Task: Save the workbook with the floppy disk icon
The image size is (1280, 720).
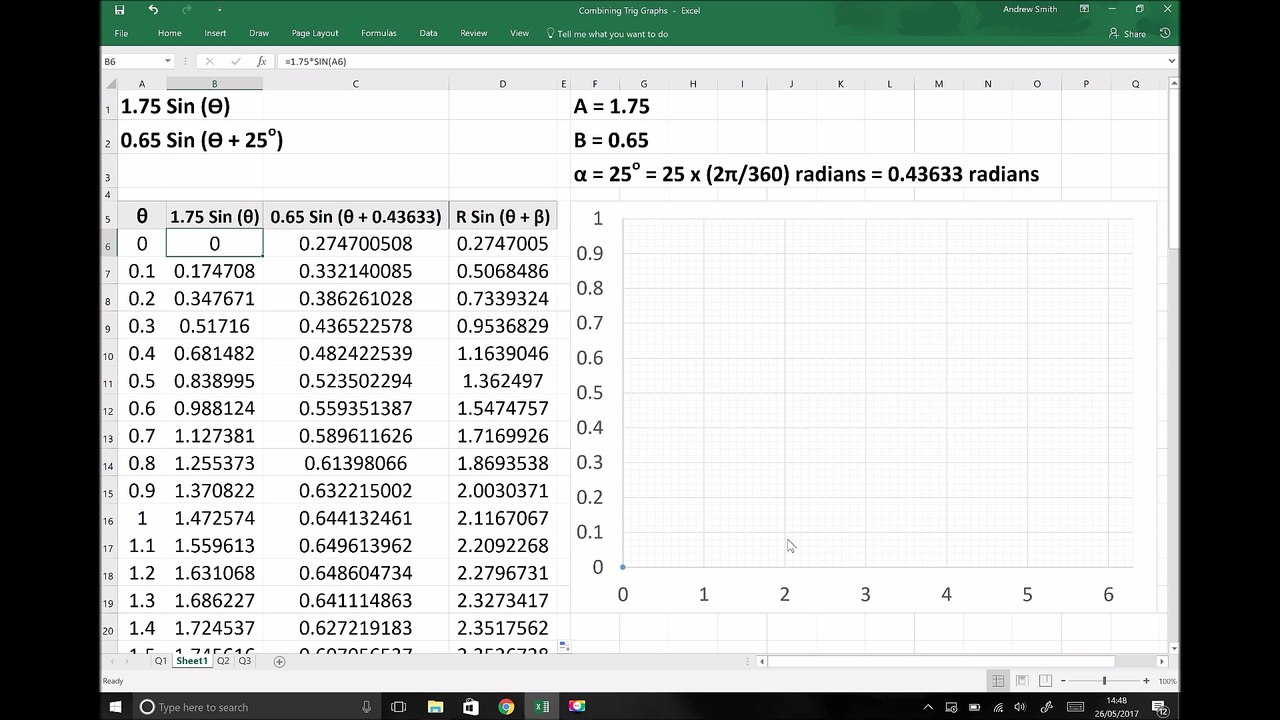Action: coord(120,10)
